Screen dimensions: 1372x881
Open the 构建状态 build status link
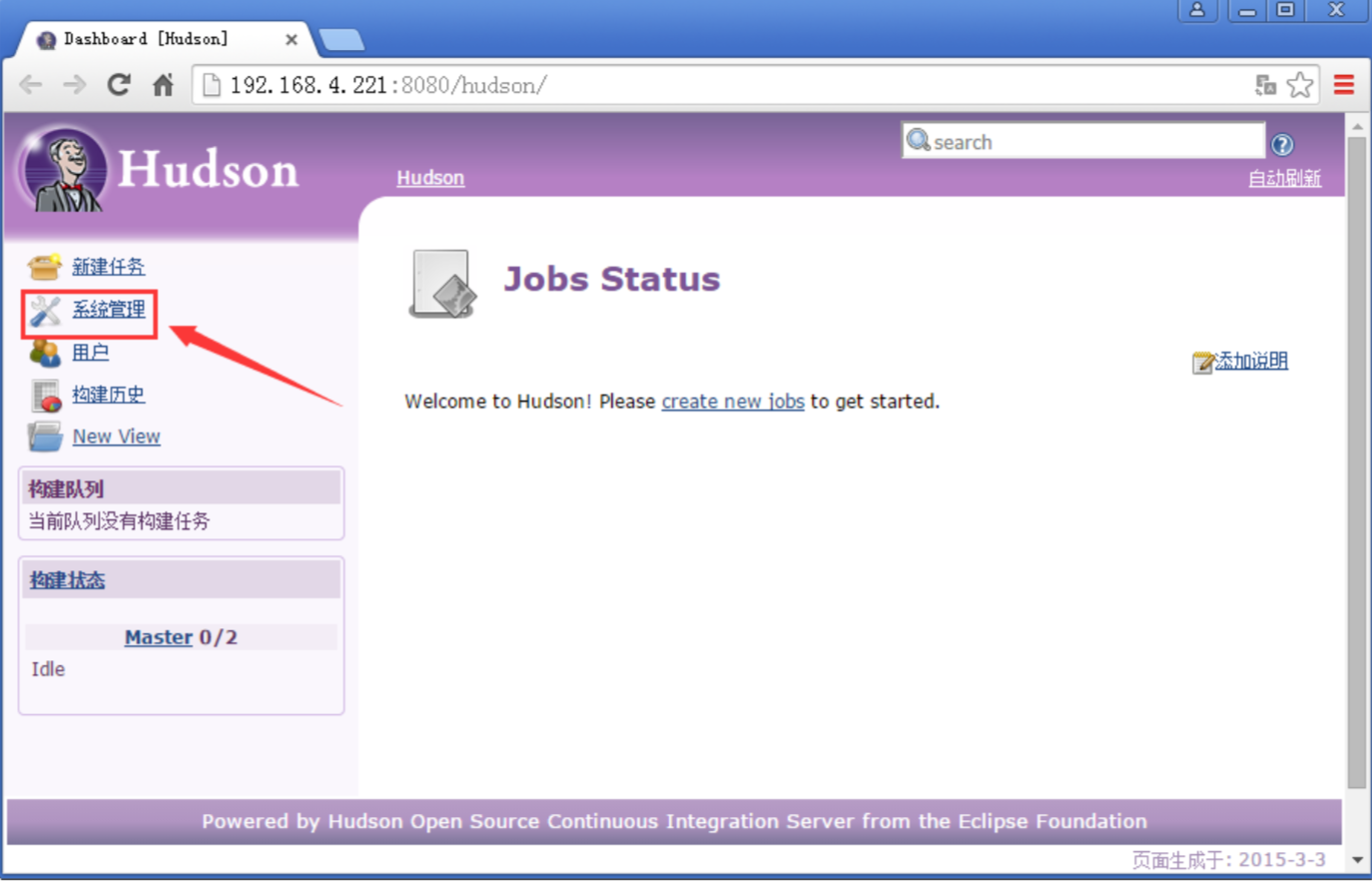click(67, 580)
